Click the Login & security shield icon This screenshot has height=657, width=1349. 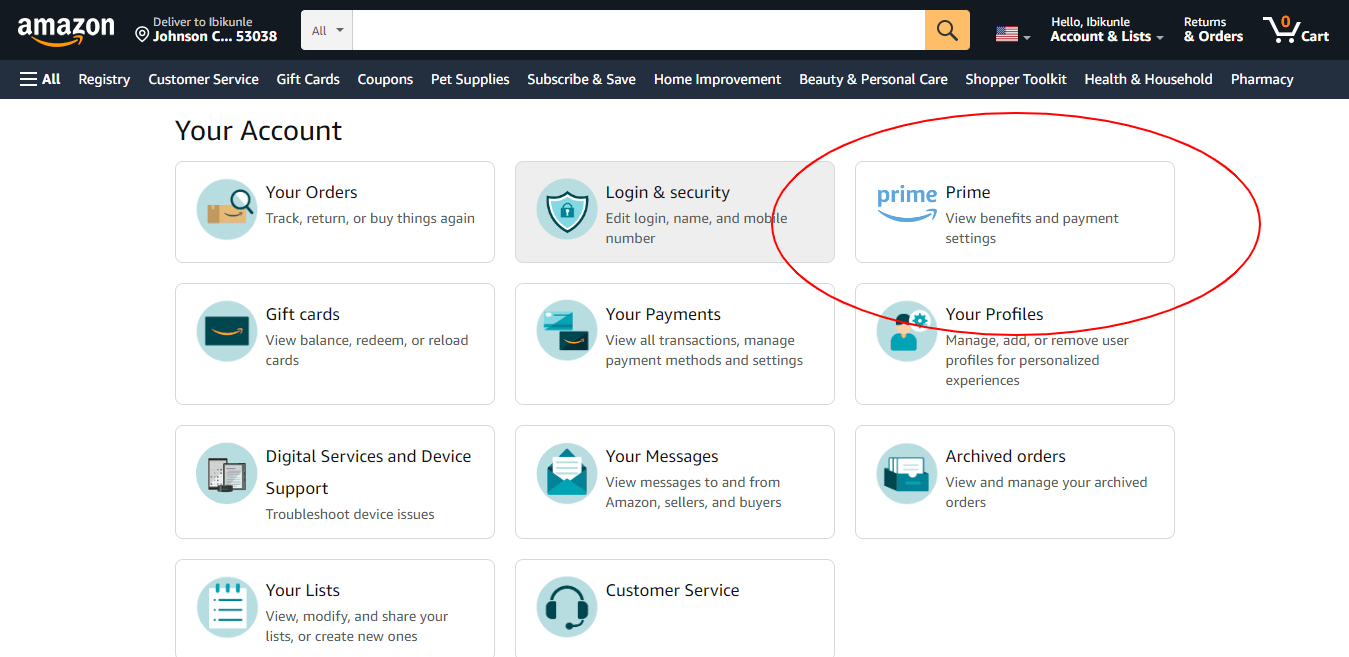pos(567,209)
